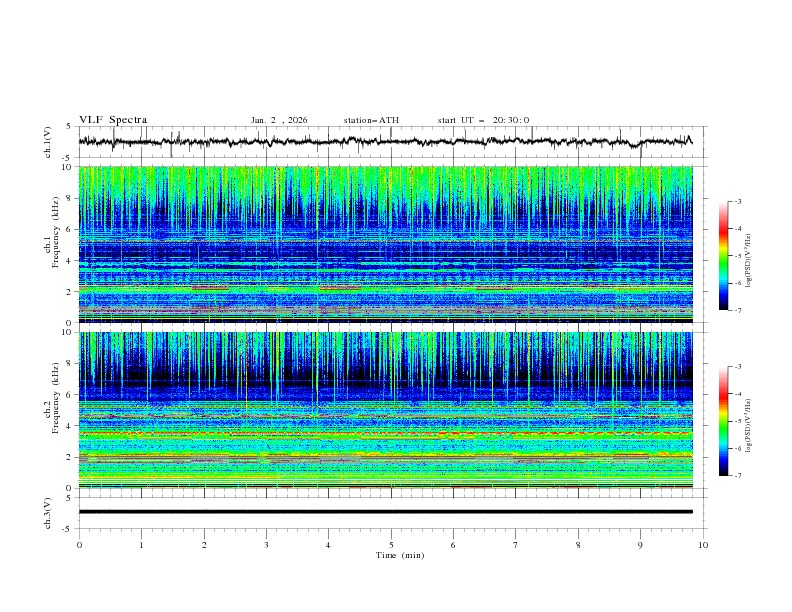The image size is (792, 612).
Task: Click the ch.1(V) waveform trace panel
Action: (392, 142)
